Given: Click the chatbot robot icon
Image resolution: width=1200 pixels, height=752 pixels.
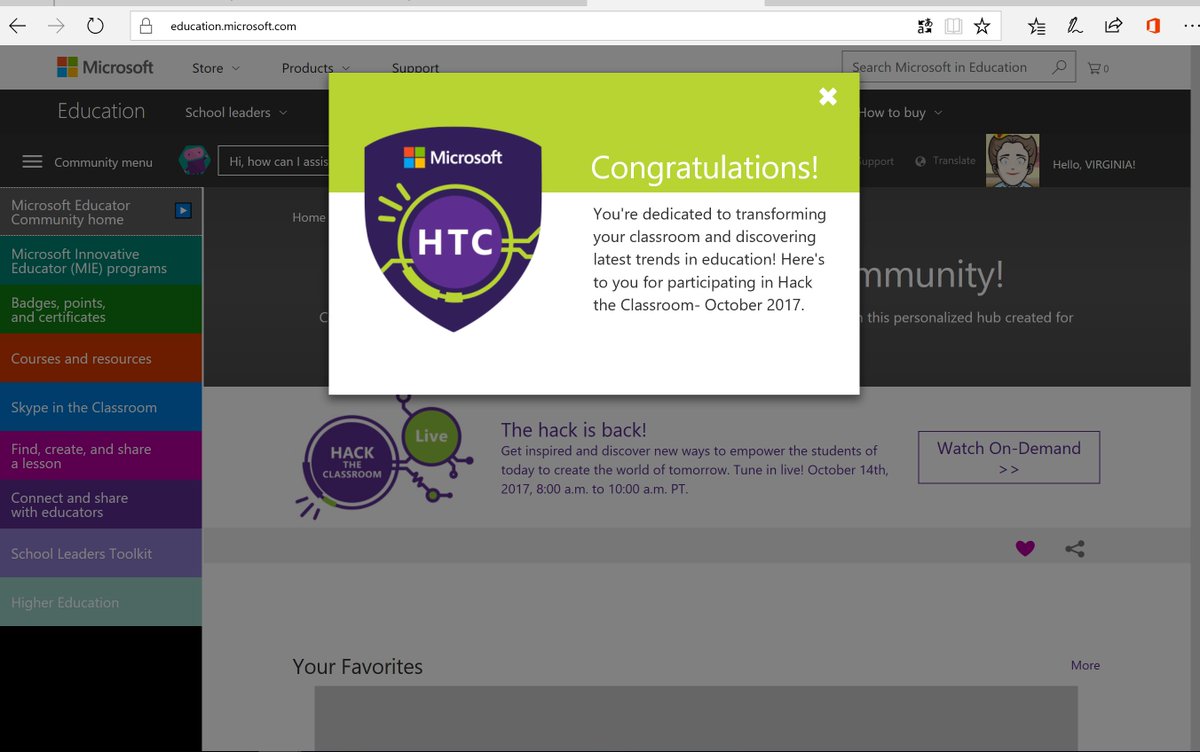Looking at the screenshot, I should (194, 160).
